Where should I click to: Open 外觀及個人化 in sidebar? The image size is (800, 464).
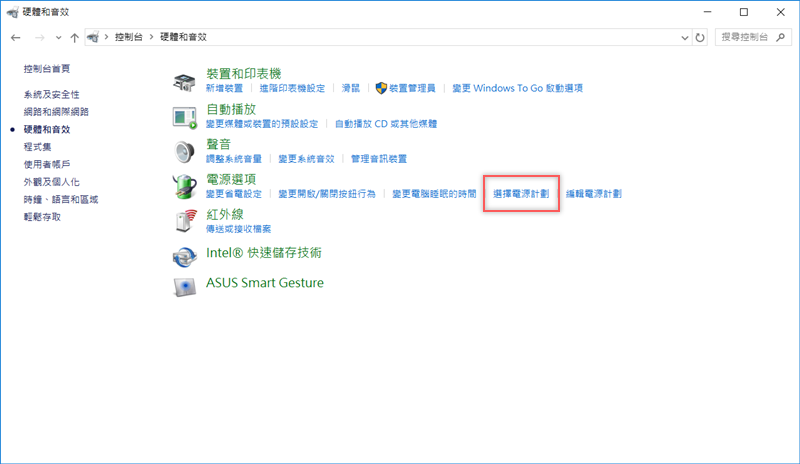point(52,182)
